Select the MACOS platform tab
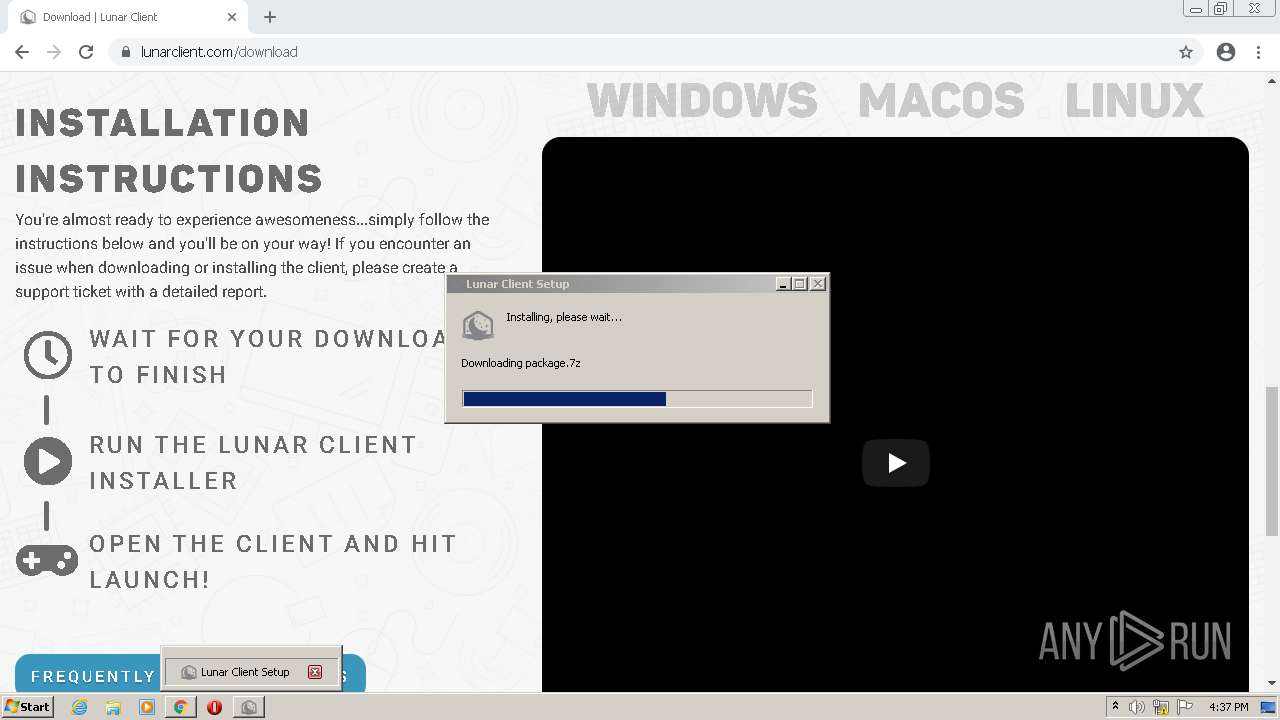1280x720 pixels. (941, 100)
